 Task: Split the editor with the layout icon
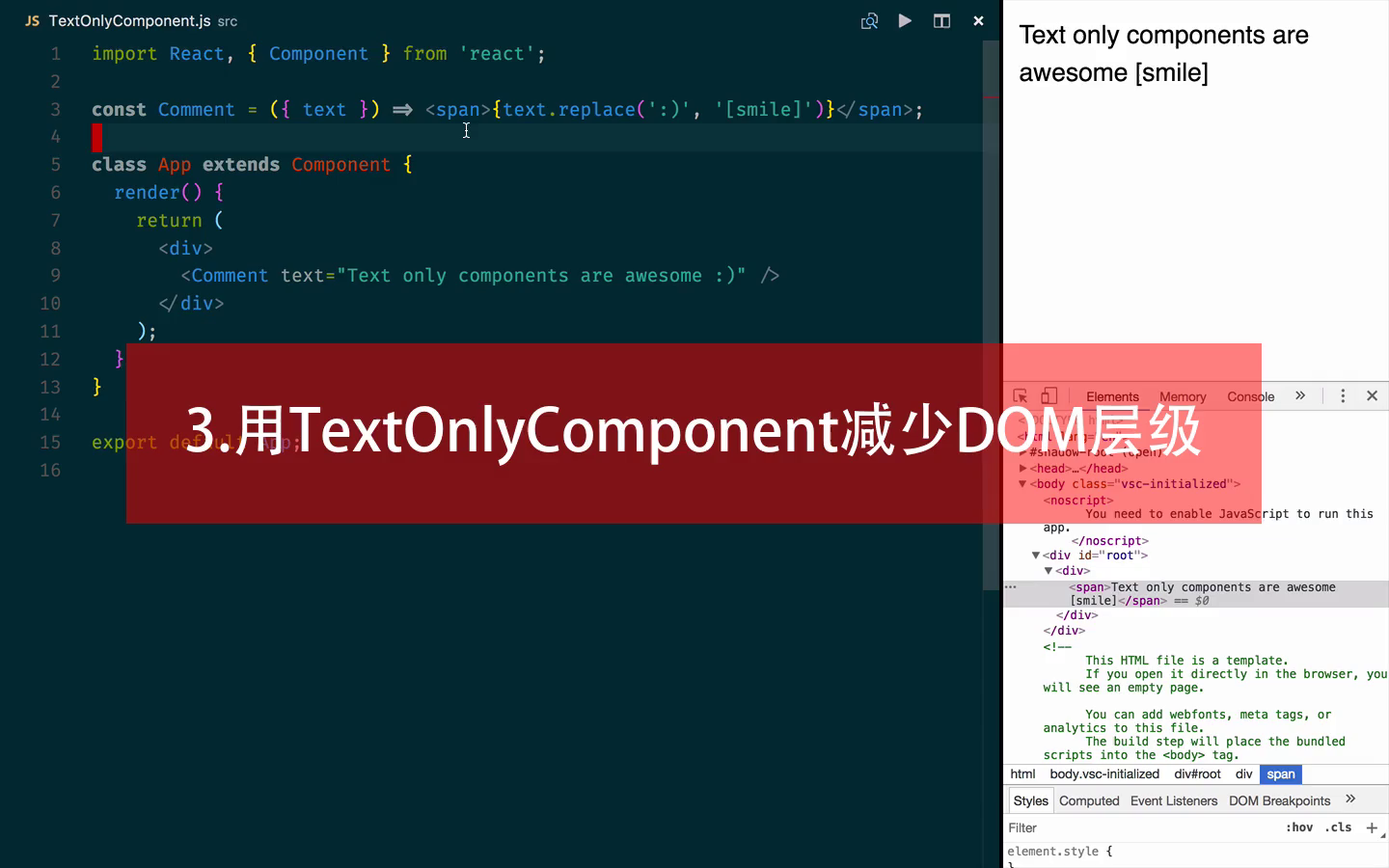click(x=941, y=20)
